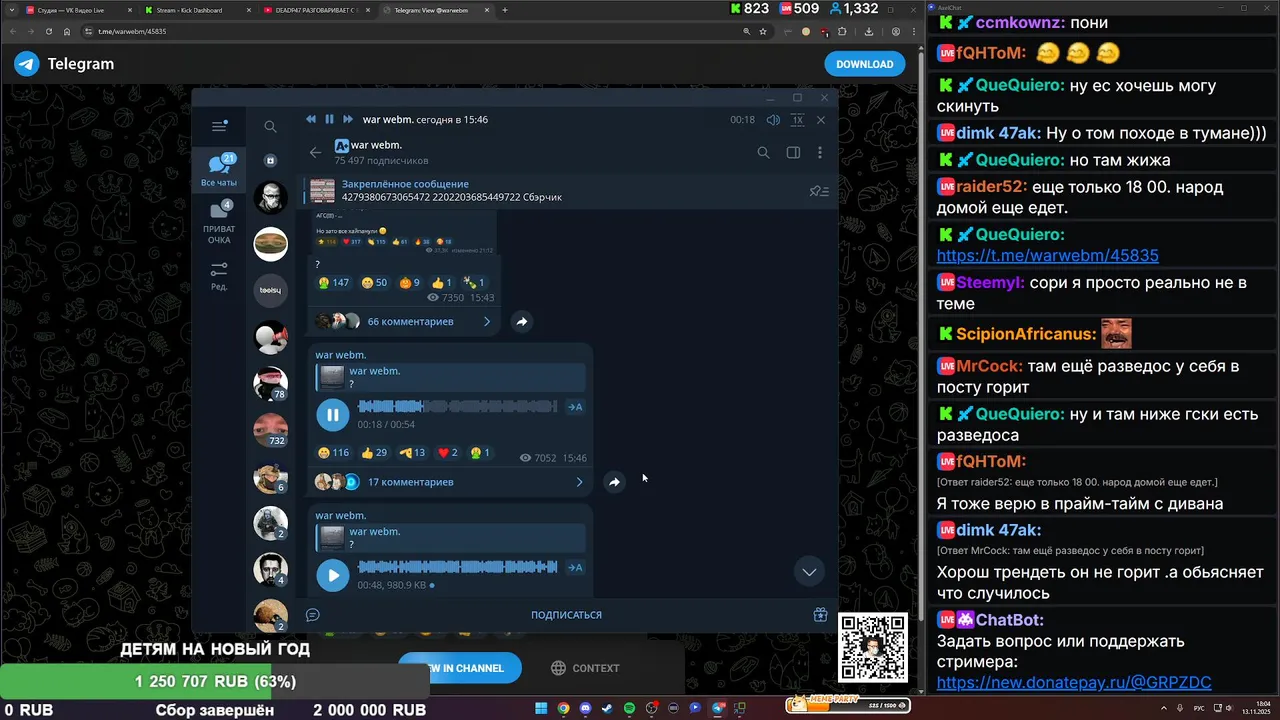This screenshot has width=1280, height=720.
Task: Mute the player volume speaker icon
Action: [x=773, y=120]
